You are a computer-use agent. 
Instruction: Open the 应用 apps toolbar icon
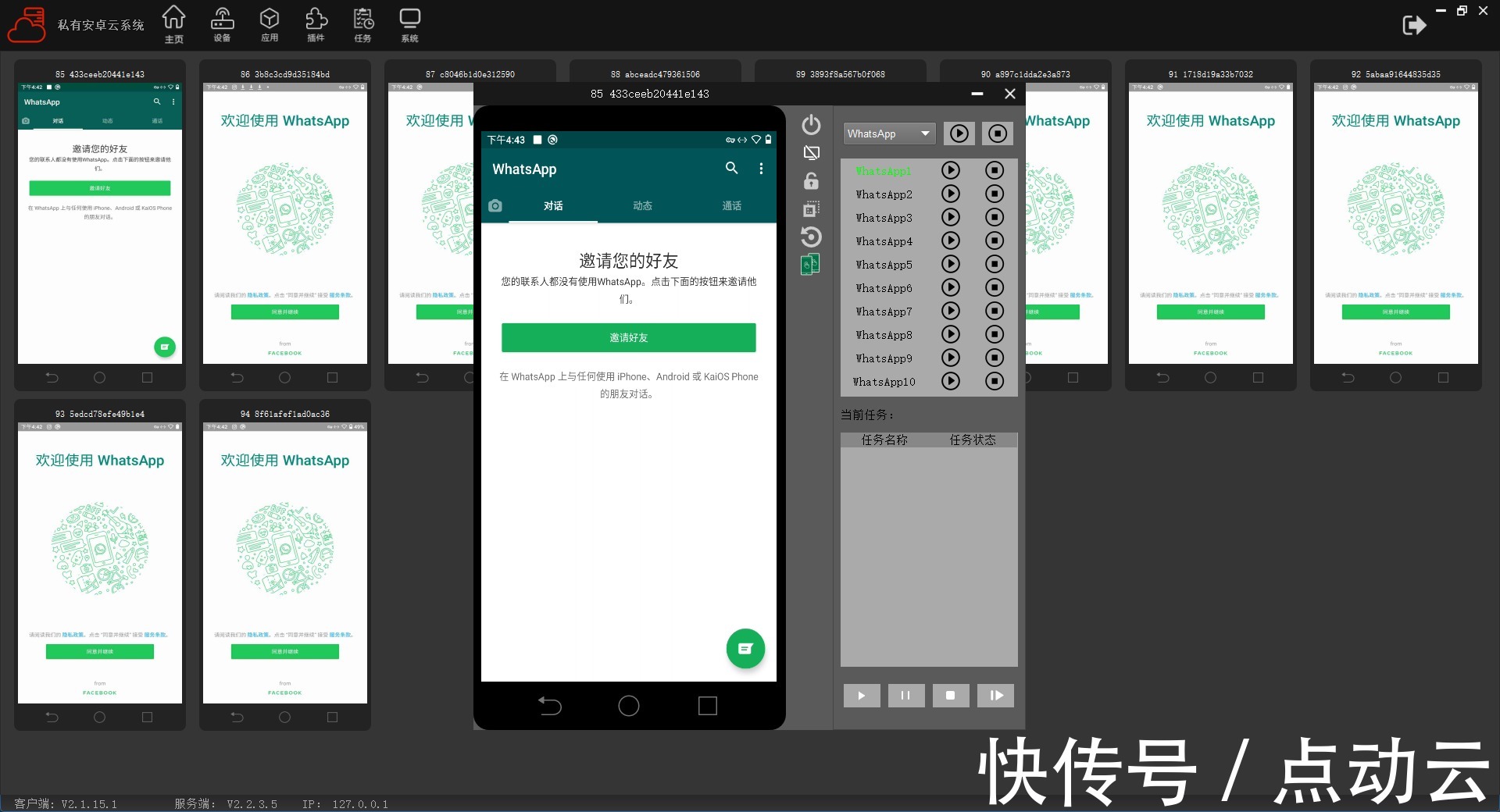270,23
